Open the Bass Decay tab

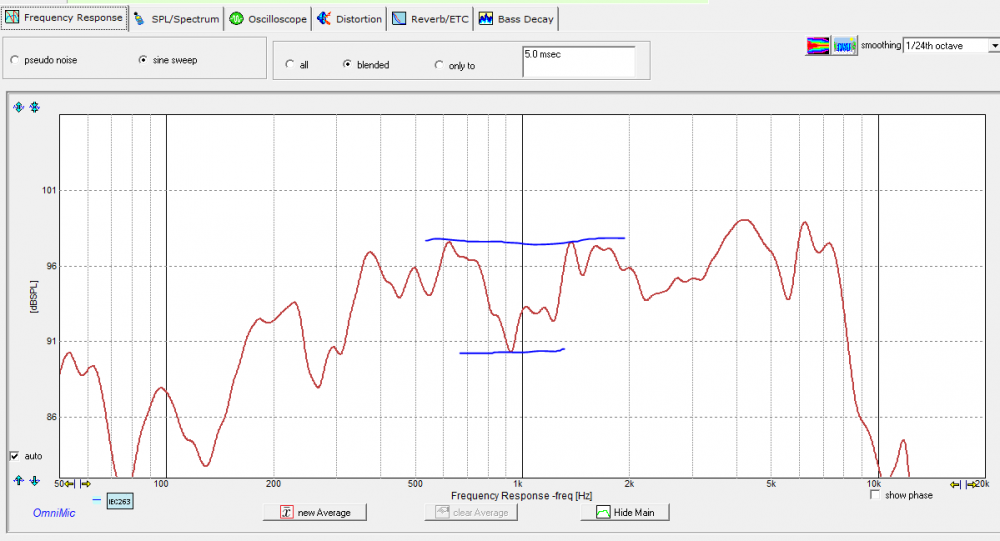point(517,18)
